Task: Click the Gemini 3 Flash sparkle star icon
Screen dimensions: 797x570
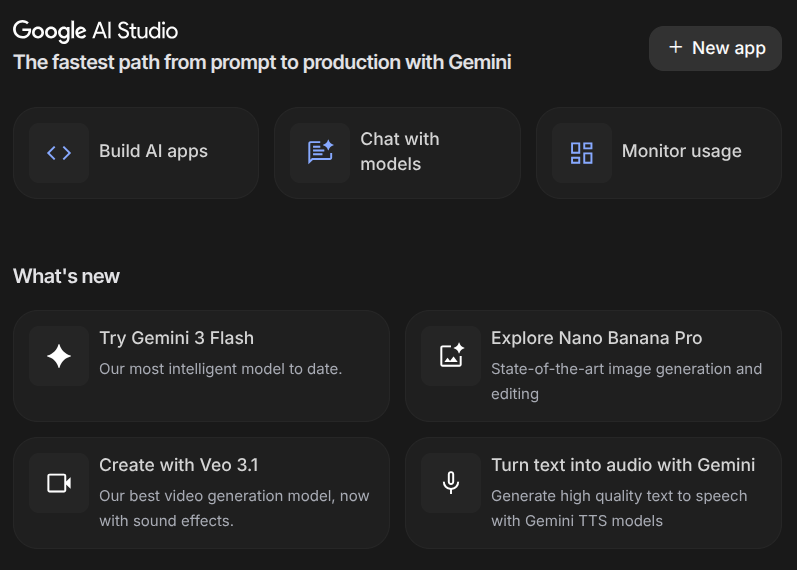Action: tap(59, 356)
